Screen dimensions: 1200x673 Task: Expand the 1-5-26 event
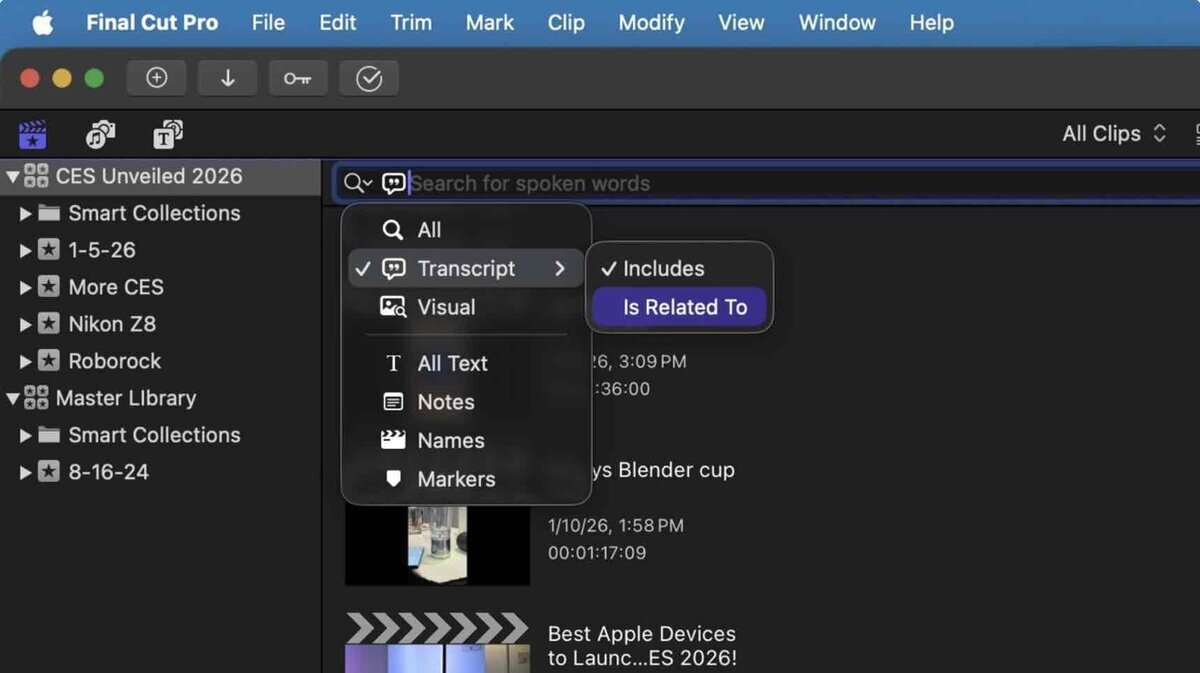click(26, 251)
